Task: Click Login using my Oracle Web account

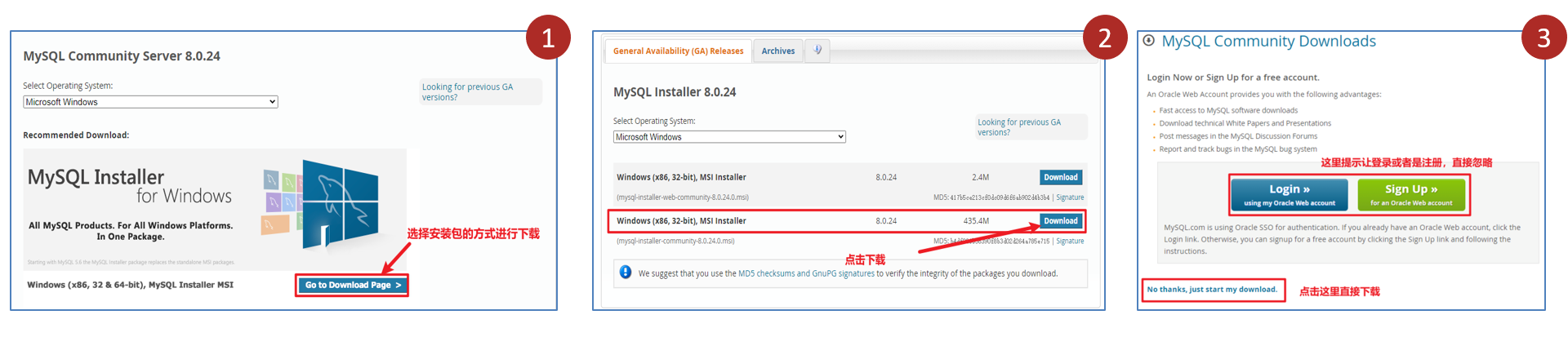Action: click(1289, 194)
